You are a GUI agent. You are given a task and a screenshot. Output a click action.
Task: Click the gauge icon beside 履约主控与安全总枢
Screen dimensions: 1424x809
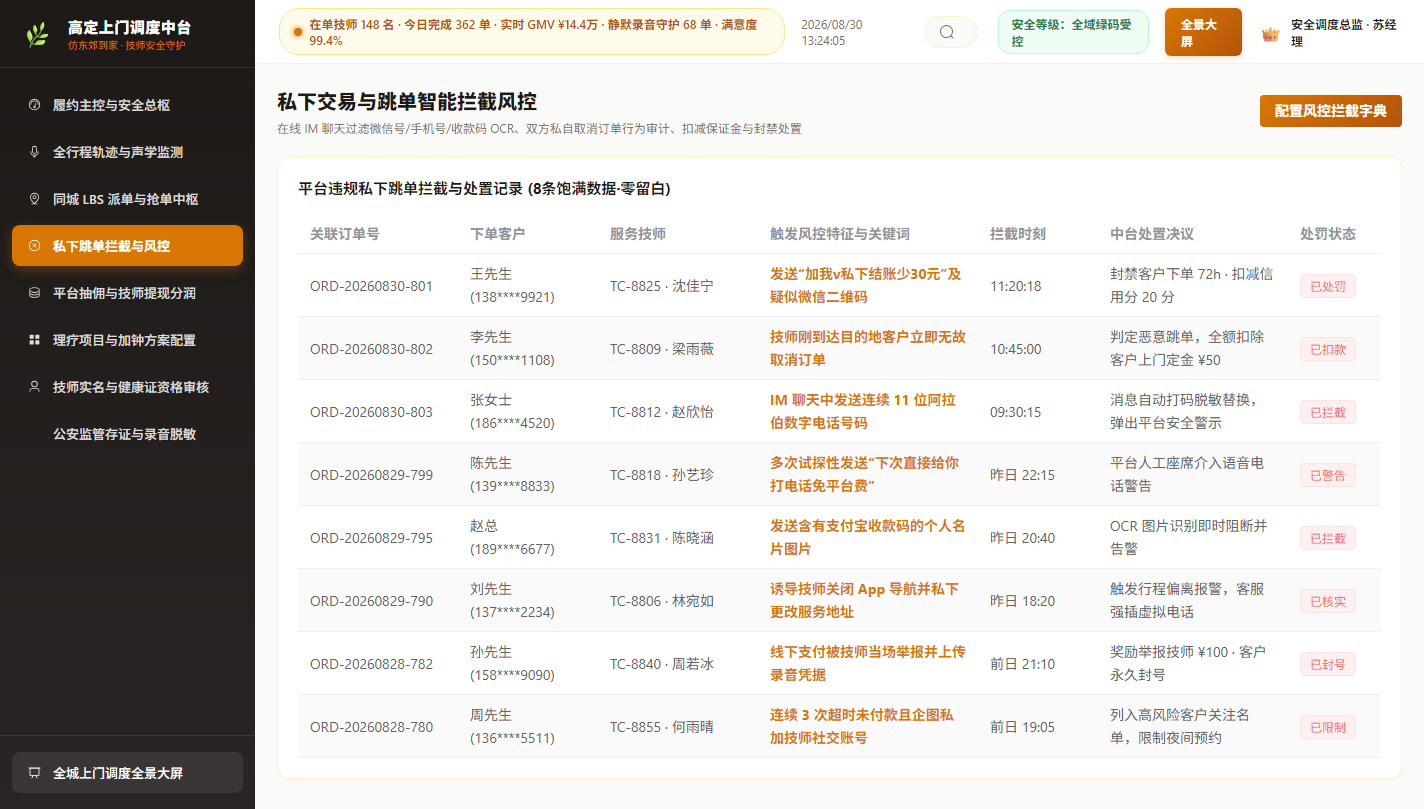tap(34, 105)
